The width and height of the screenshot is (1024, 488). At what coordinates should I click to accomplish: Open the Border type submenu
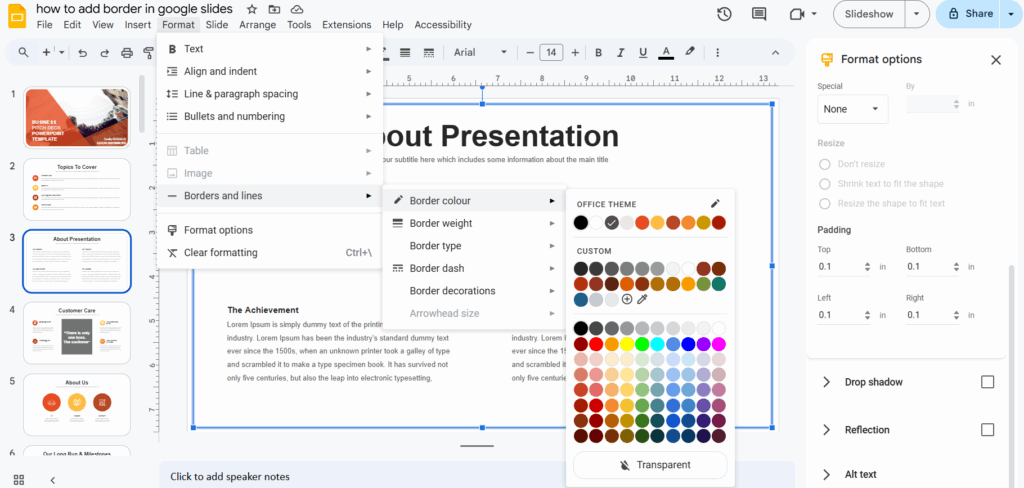[473, 246]
